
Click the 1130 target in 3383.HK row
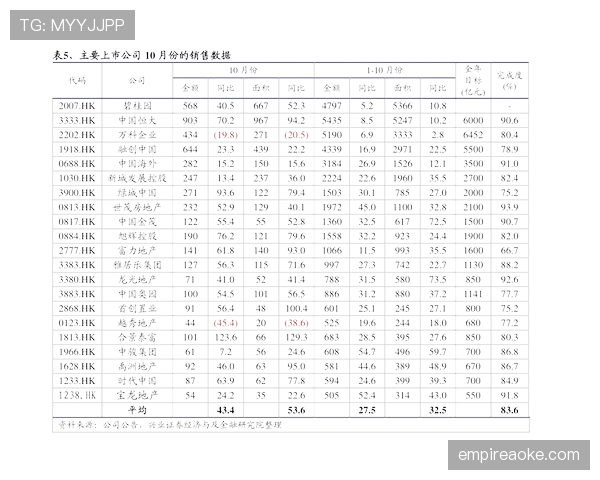click(x=473, y=265)
